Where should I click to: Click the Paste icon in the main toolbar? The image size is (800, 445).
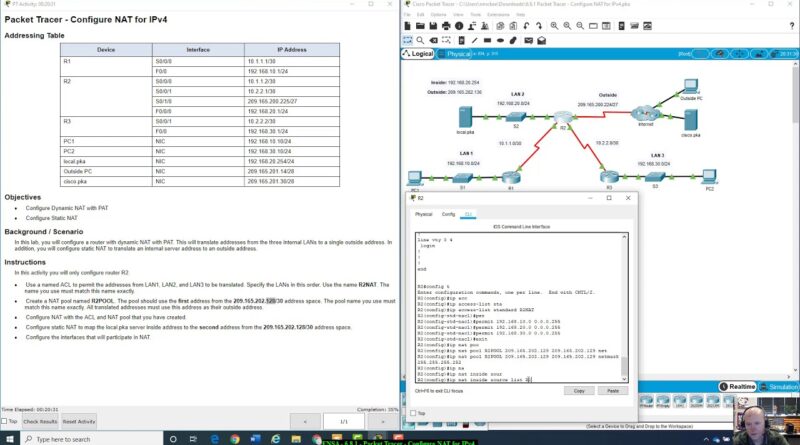(513, 26)
